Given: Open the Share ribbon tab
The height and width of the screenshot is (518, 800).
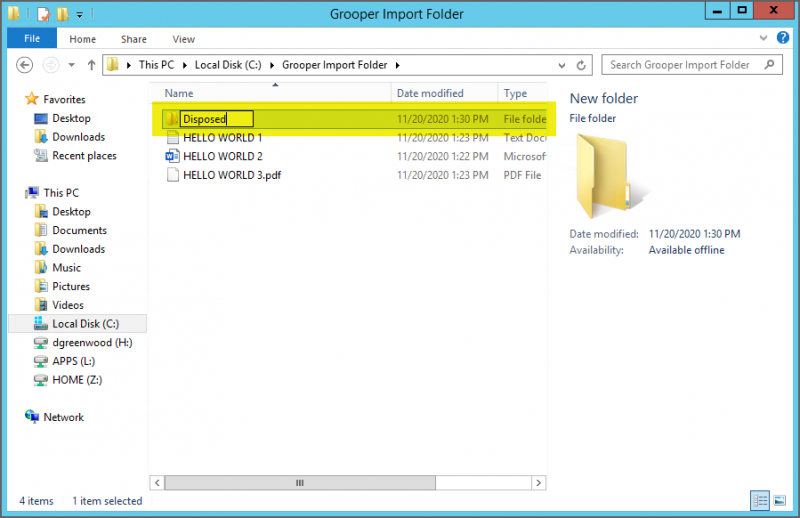Looking at the screenshot, I should pyautogui.click(x=134, y=39).
